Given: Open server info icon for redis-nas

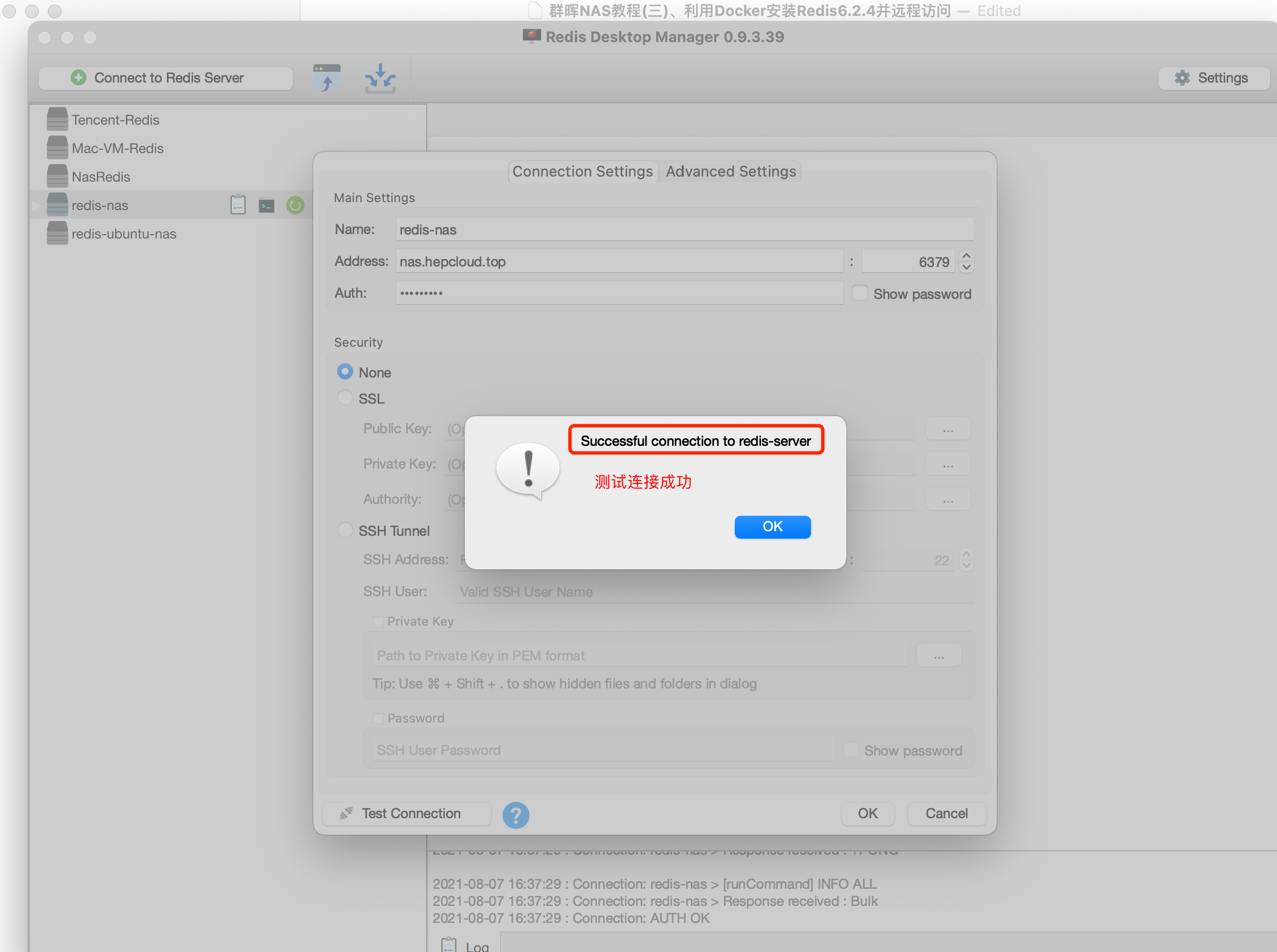Looking at the screenshot, I should (x=238, y=205).
